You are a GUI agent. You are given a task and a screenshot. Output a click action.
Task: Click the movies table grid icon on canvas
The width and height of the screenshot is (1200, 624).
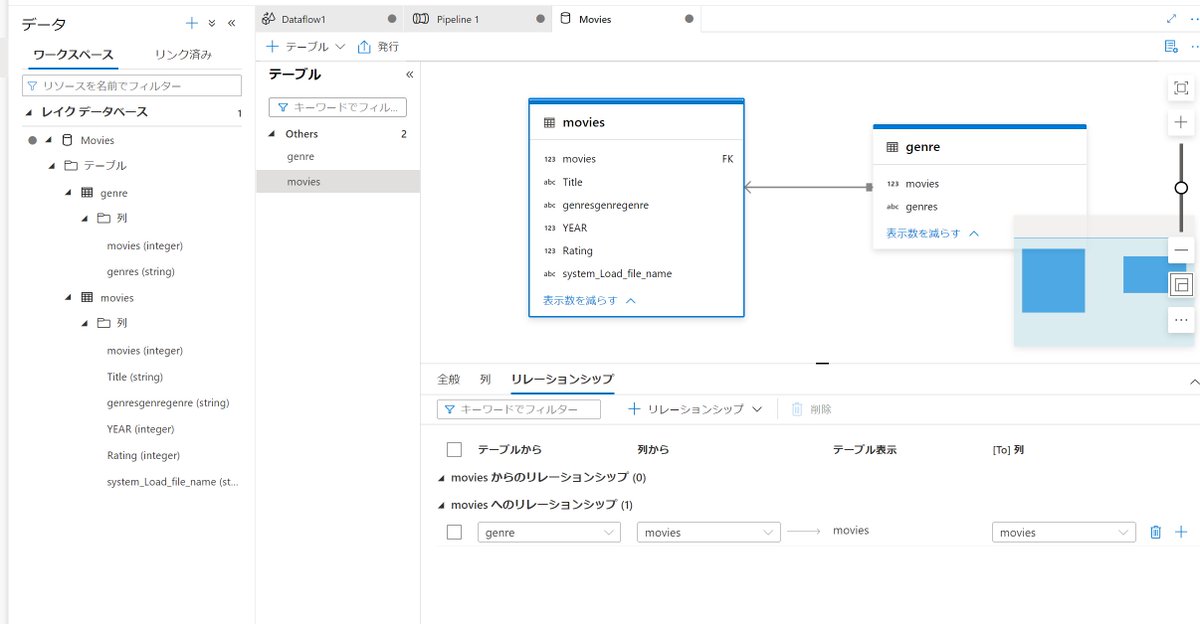549,122
